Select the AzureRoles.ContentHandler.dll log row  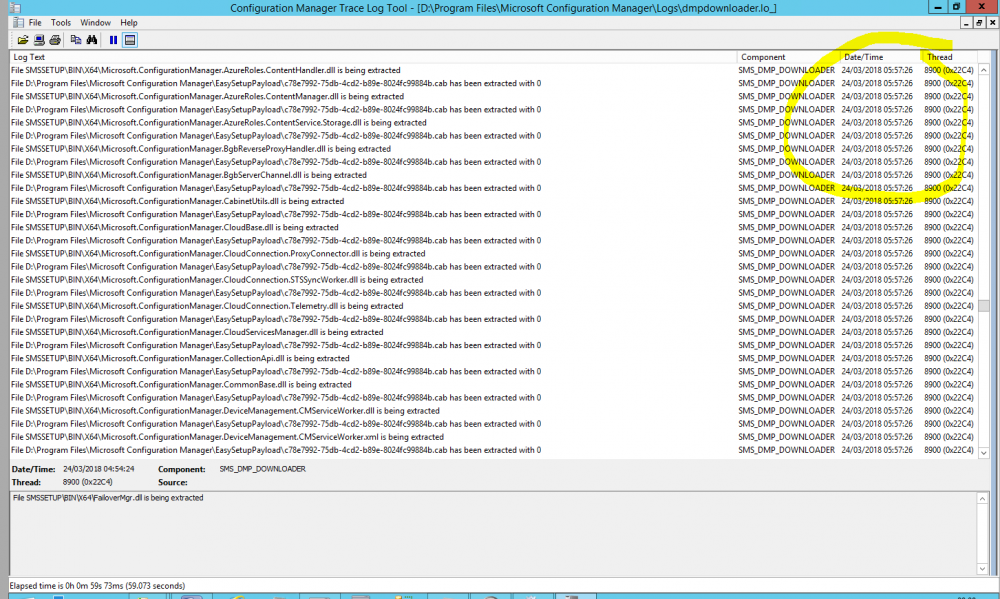(x=492, y=70)
